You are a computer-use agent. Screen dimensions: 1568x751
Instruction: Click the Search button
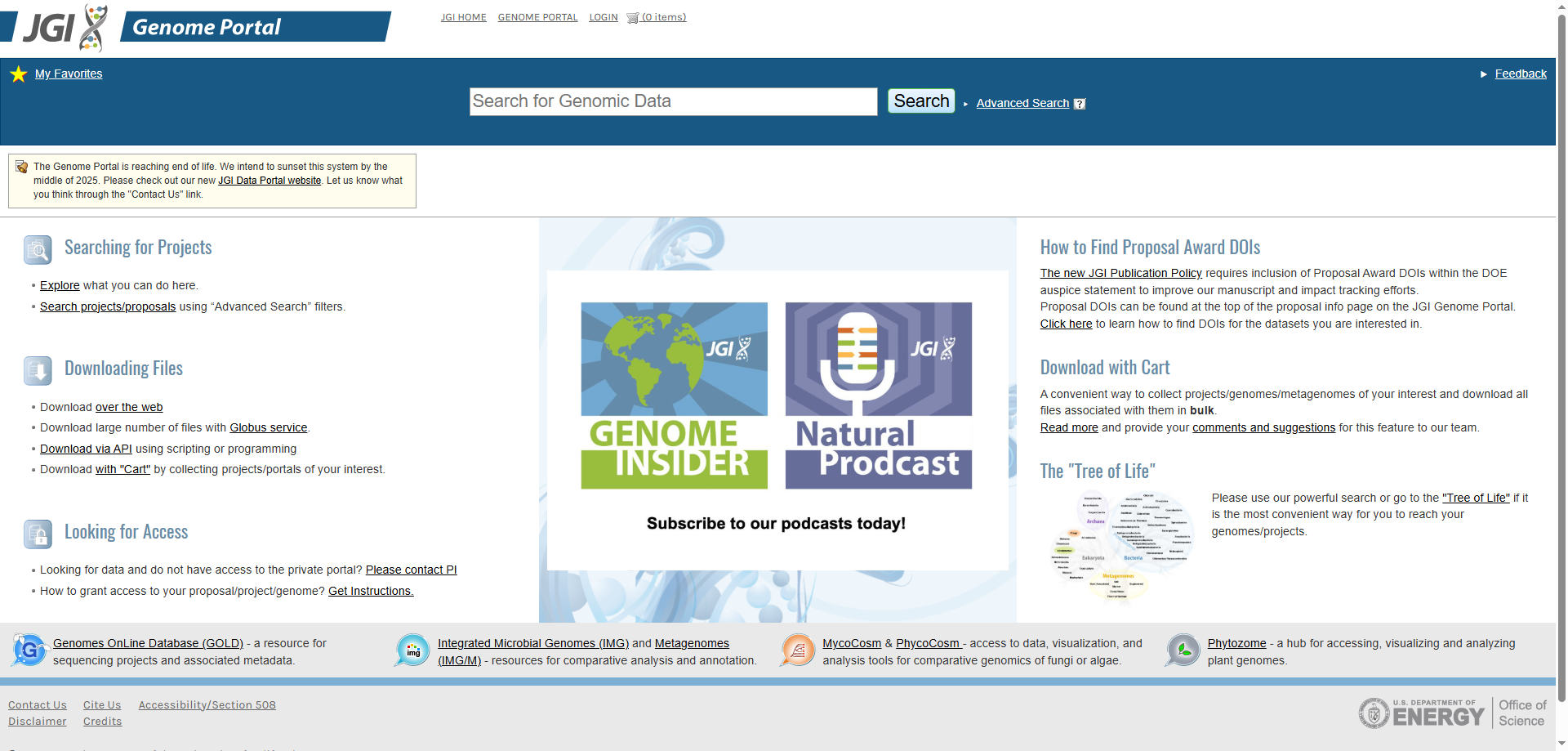click(x=921, y=101)
